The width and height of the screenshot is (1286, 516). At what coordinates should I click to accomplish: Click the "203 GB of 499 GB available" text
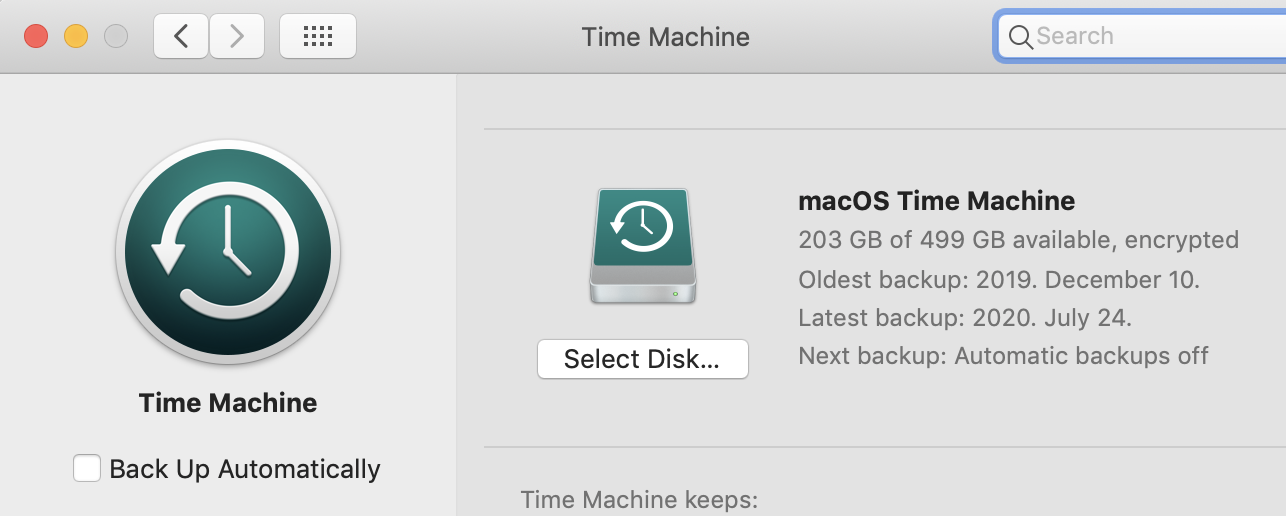coord(956,240)
